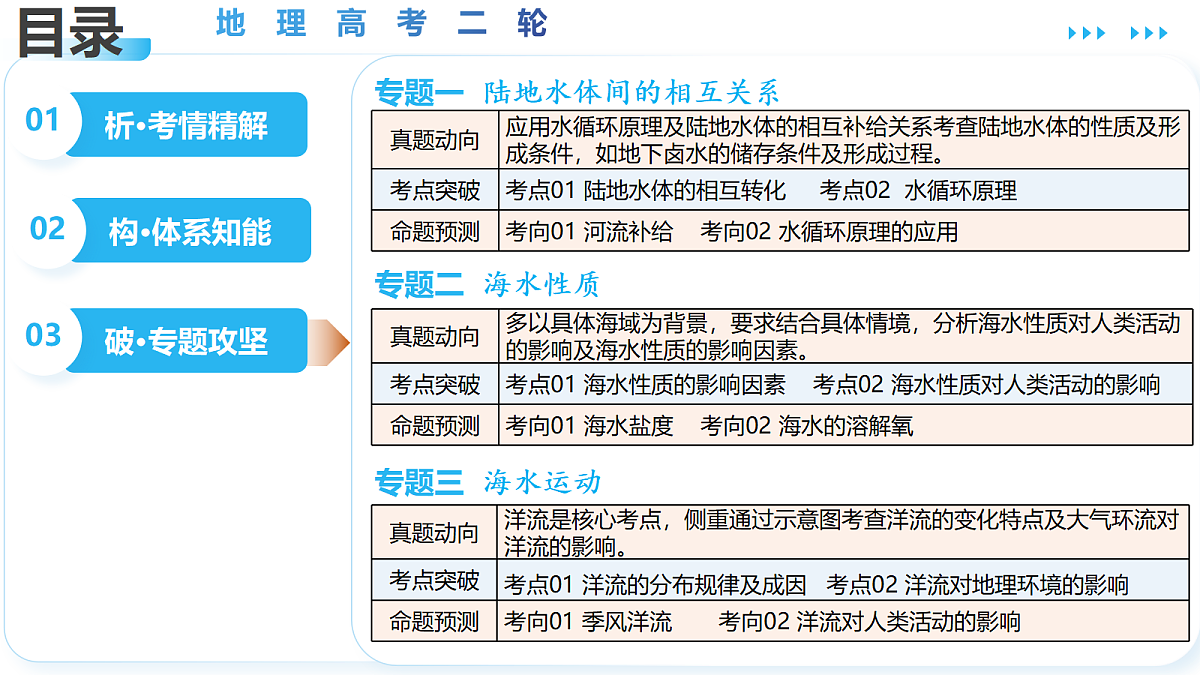Click the text starting 洋流是核心考点

click(842, 533)
